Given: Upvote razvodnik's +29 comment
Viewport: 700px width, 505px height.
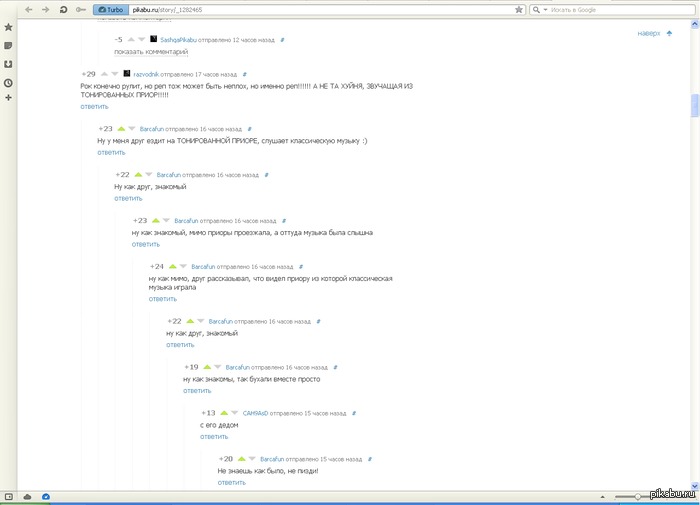Looking at the screenshot, I should click(103, 74).
